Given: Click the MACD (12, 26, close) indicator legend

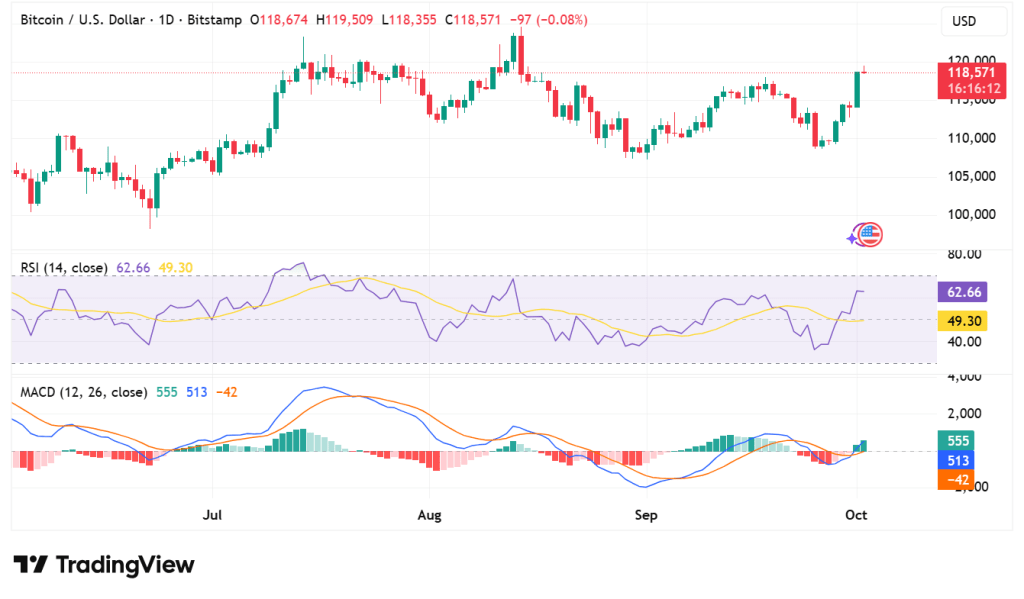Looking at the screenshot, I should pos(84,392).
